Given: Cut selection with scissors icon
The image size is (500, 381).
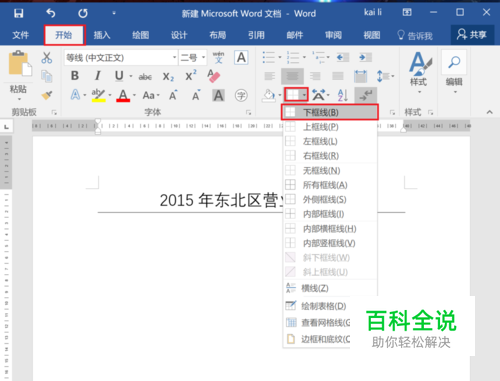Looking at the screenshot, I should pos(47,58).
